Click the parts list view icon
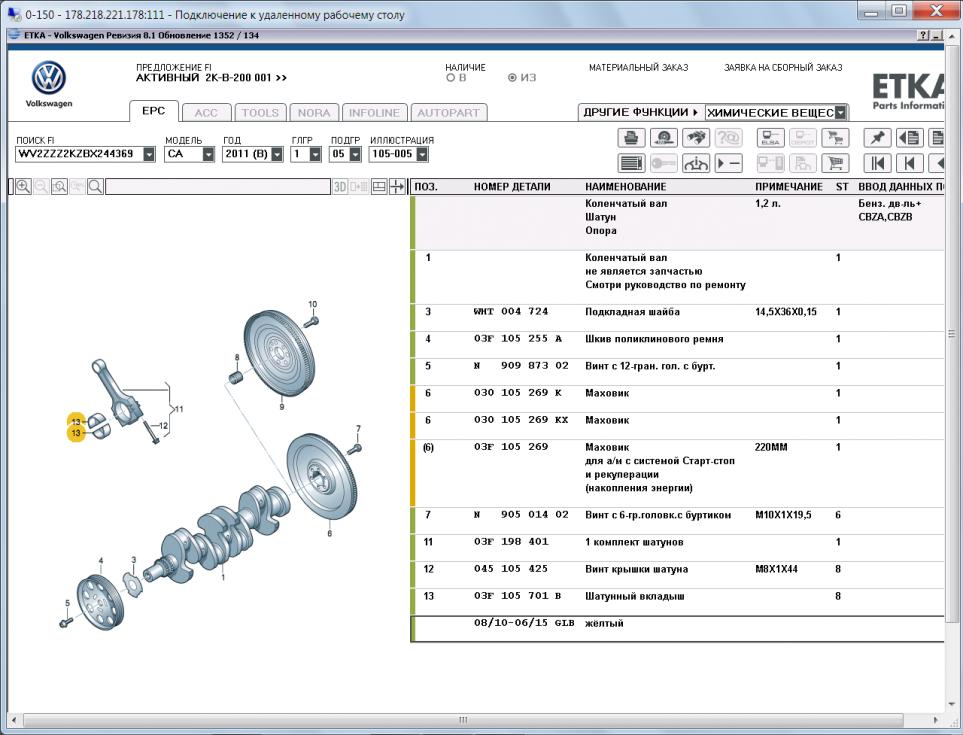This screenshot has height=735, width=963. [631, 163]
